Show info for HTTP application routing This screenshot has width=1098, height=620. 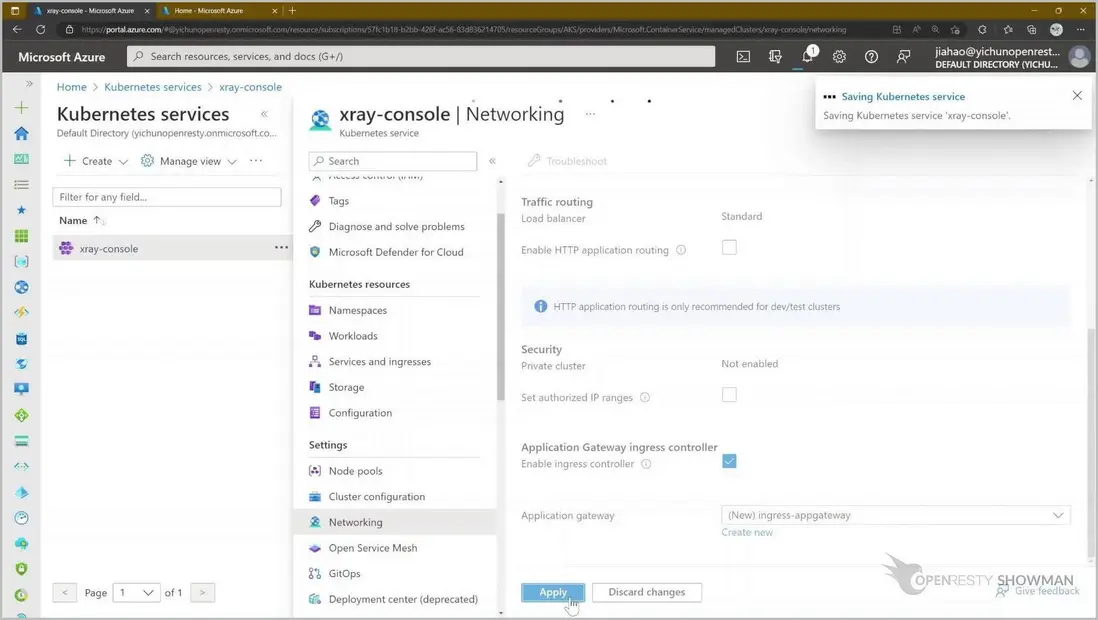click(x=681, y=250)
